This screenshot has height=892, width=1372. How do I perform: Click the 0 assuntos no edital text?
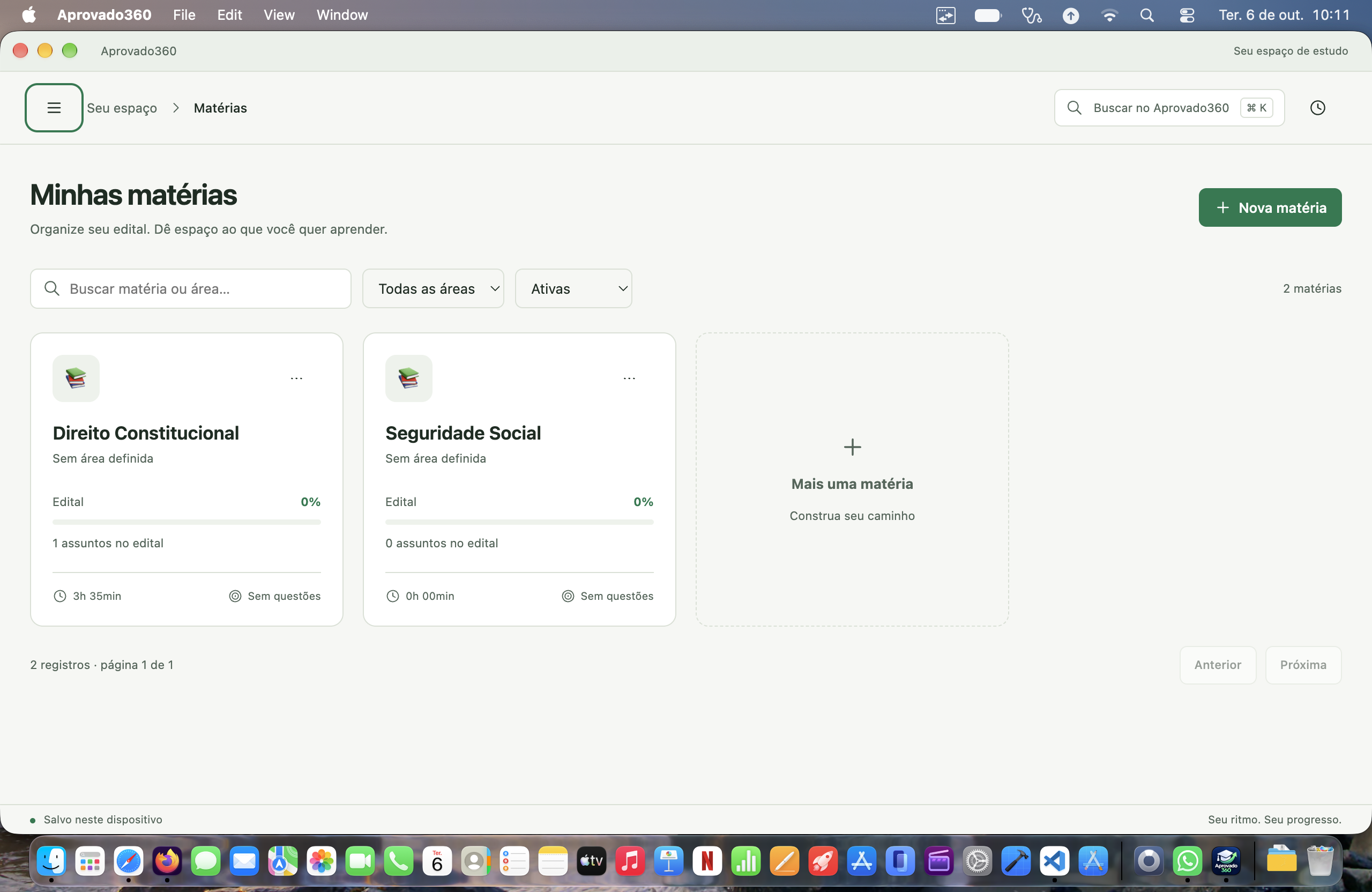[442, 543]
